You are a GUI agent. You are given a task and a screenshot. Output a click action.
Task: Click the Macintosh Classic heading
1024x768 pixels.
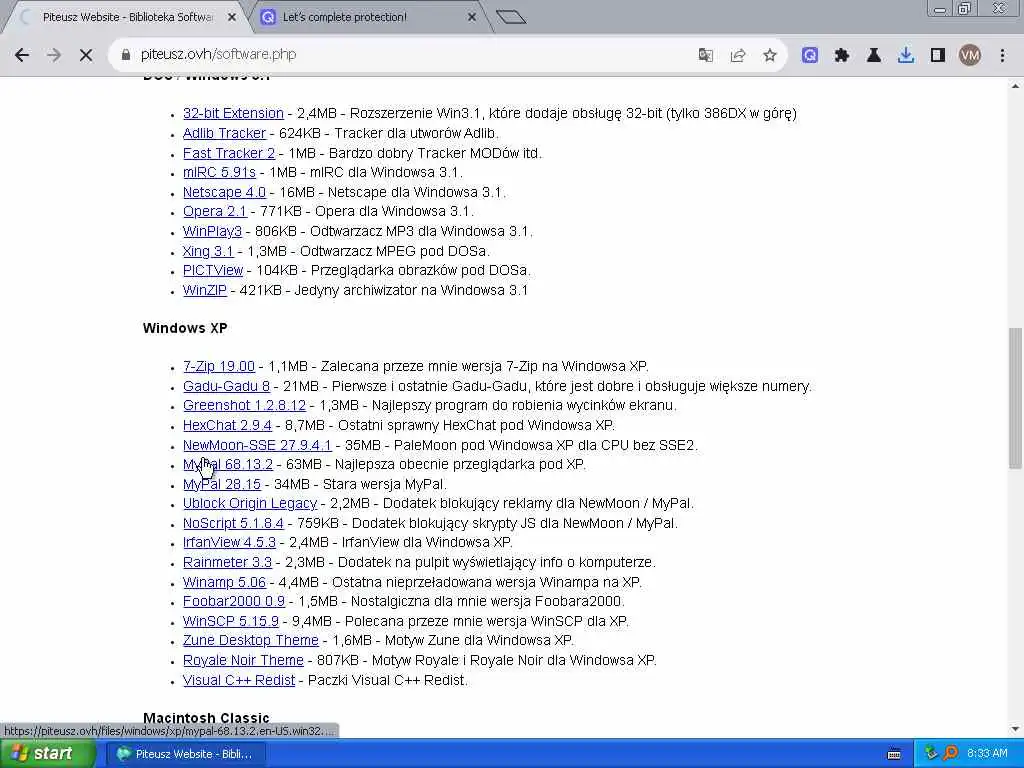[x=206, y=718]
